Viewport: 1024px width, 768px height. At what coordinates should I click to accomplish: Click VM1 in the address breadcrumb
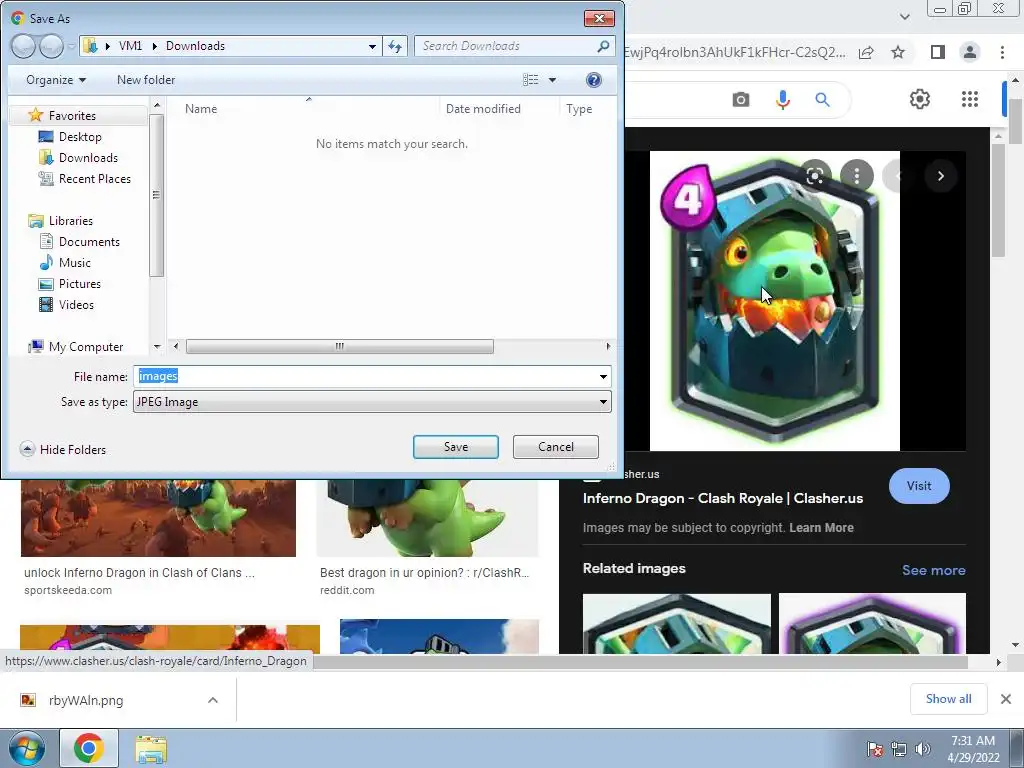pyautogui.click(x=131, y=46)
